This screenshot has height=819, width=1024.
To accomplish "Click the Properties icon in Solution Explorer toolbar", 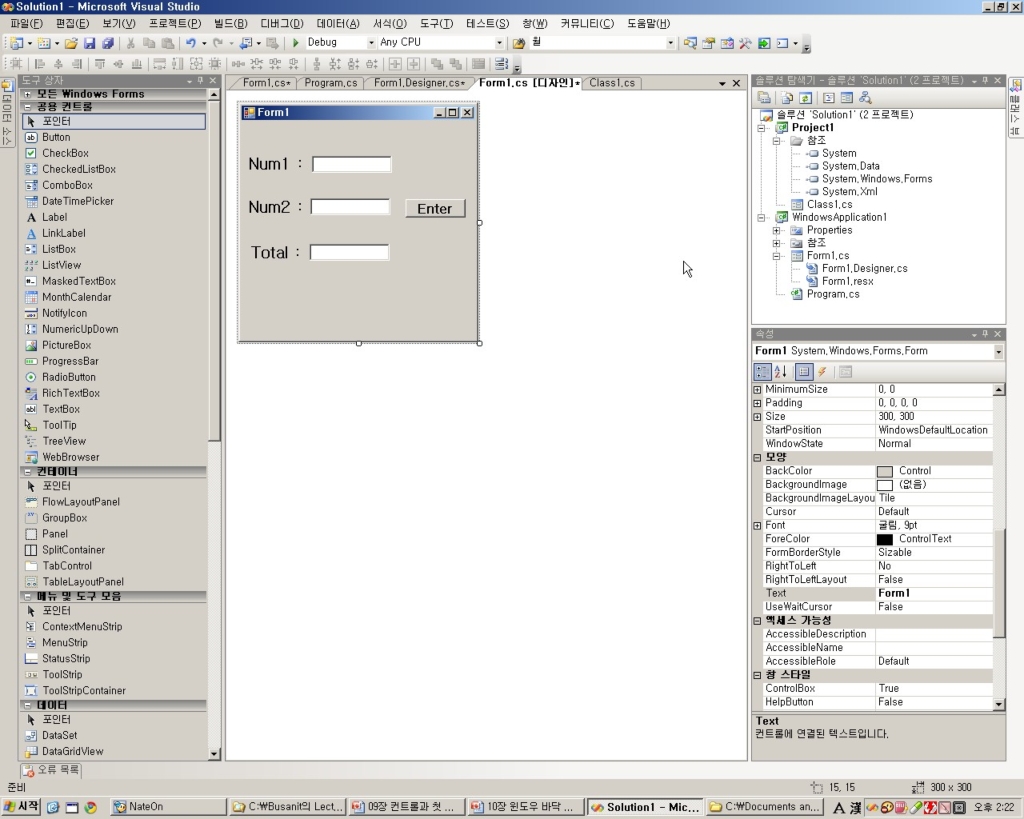I will [764, 98].
